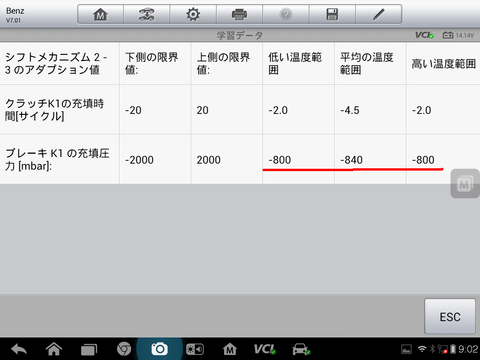Viewport: 480px width, 360px height.
Task: Save data with floppy disk icon
Action: [332, 14]
